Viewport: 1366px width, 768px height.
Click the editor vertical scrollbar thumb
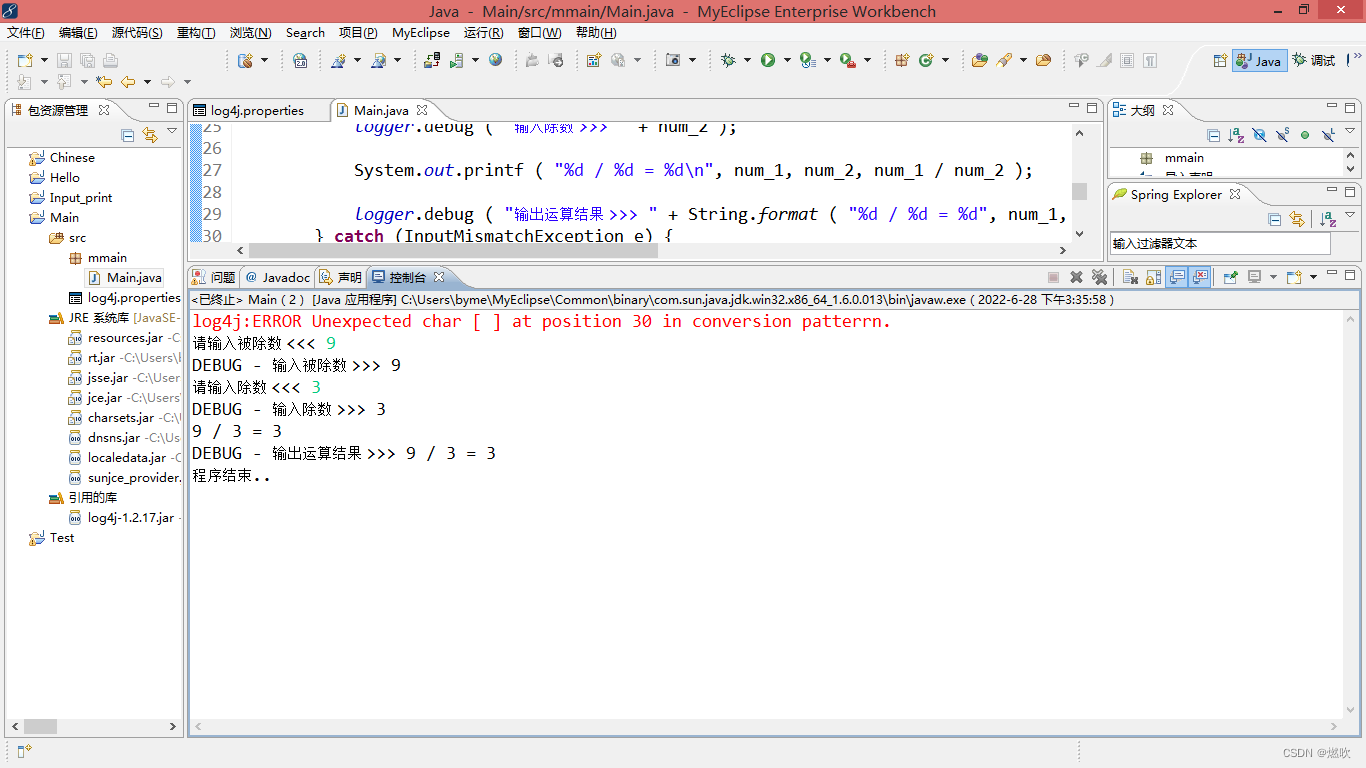pos(1079,192)
